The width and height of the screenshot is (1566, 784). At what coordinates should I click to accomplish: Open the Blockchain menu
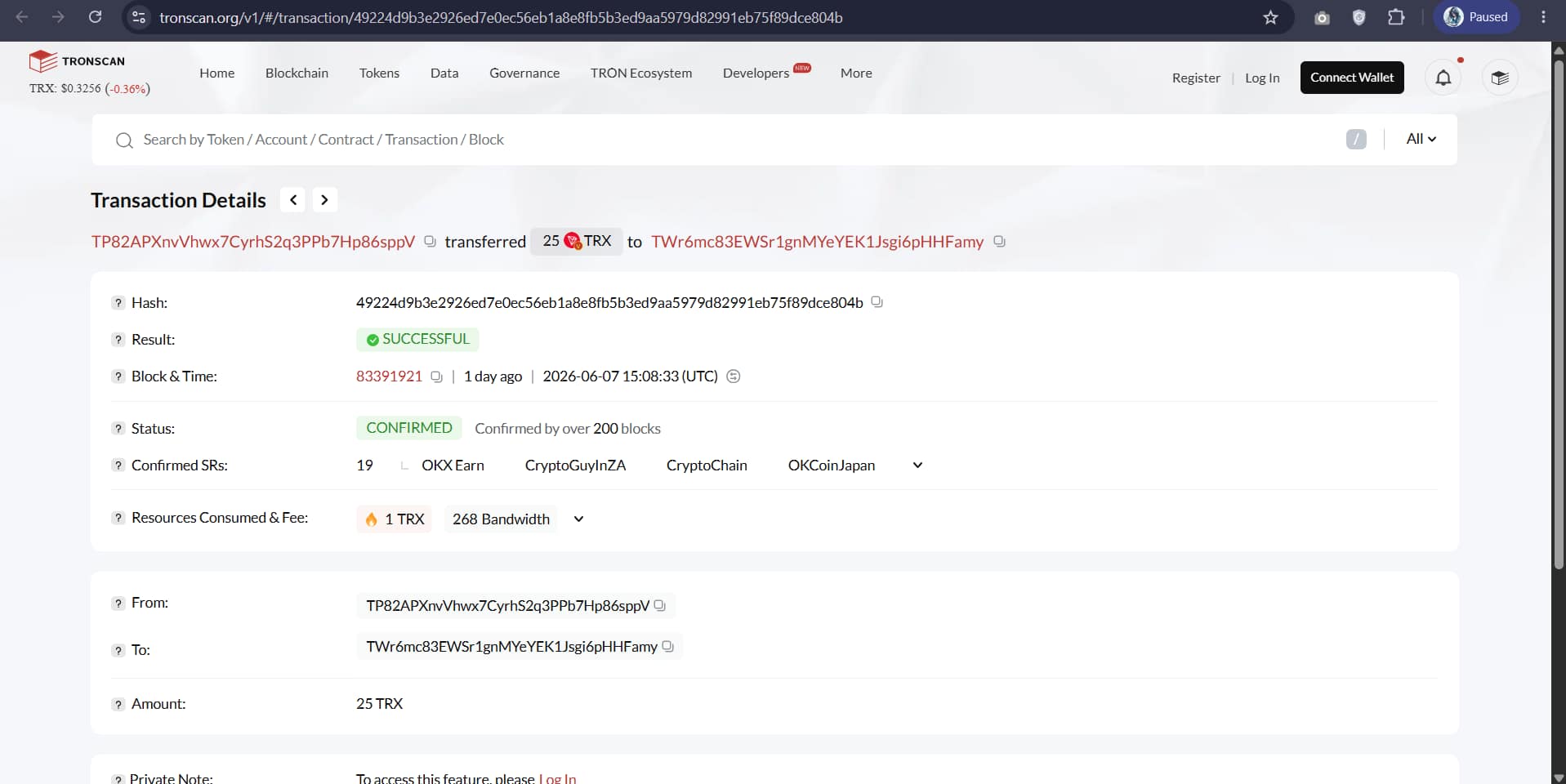coord(297,73)
